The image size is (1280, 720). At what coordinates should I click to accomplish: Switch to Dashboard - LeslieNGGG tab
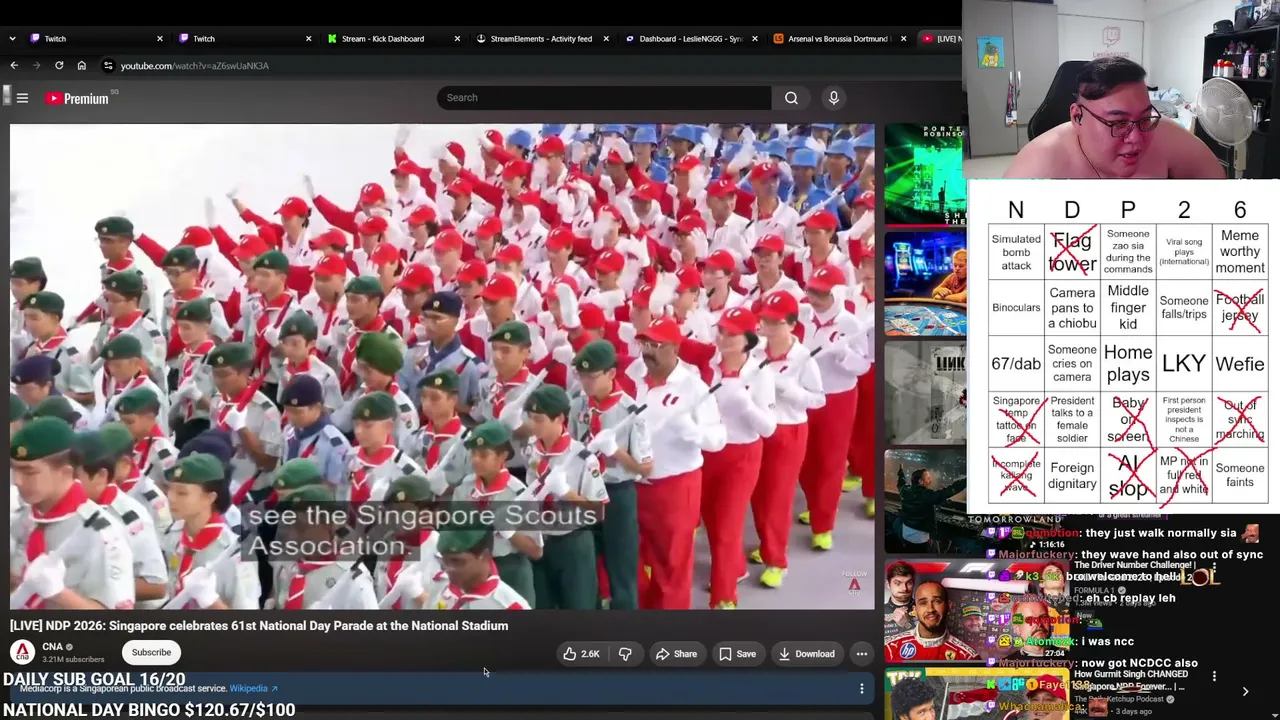point(686,39)
